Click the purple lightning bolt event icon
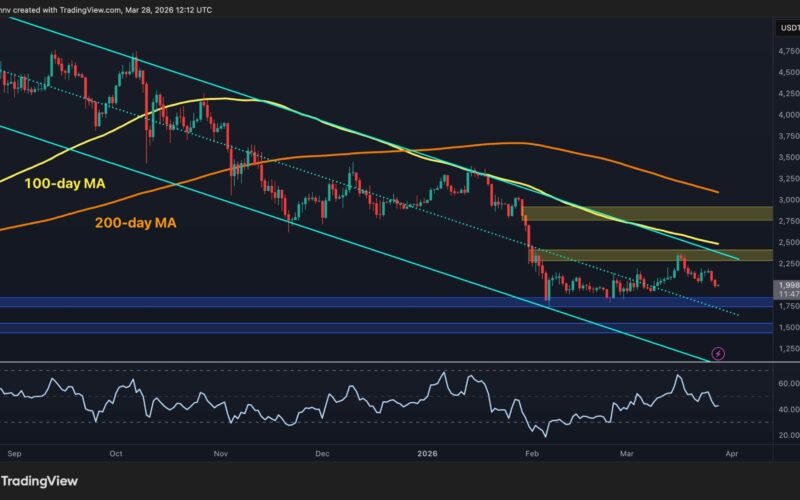The width and height of the screenshot is (800, 500). click(717, 353)
